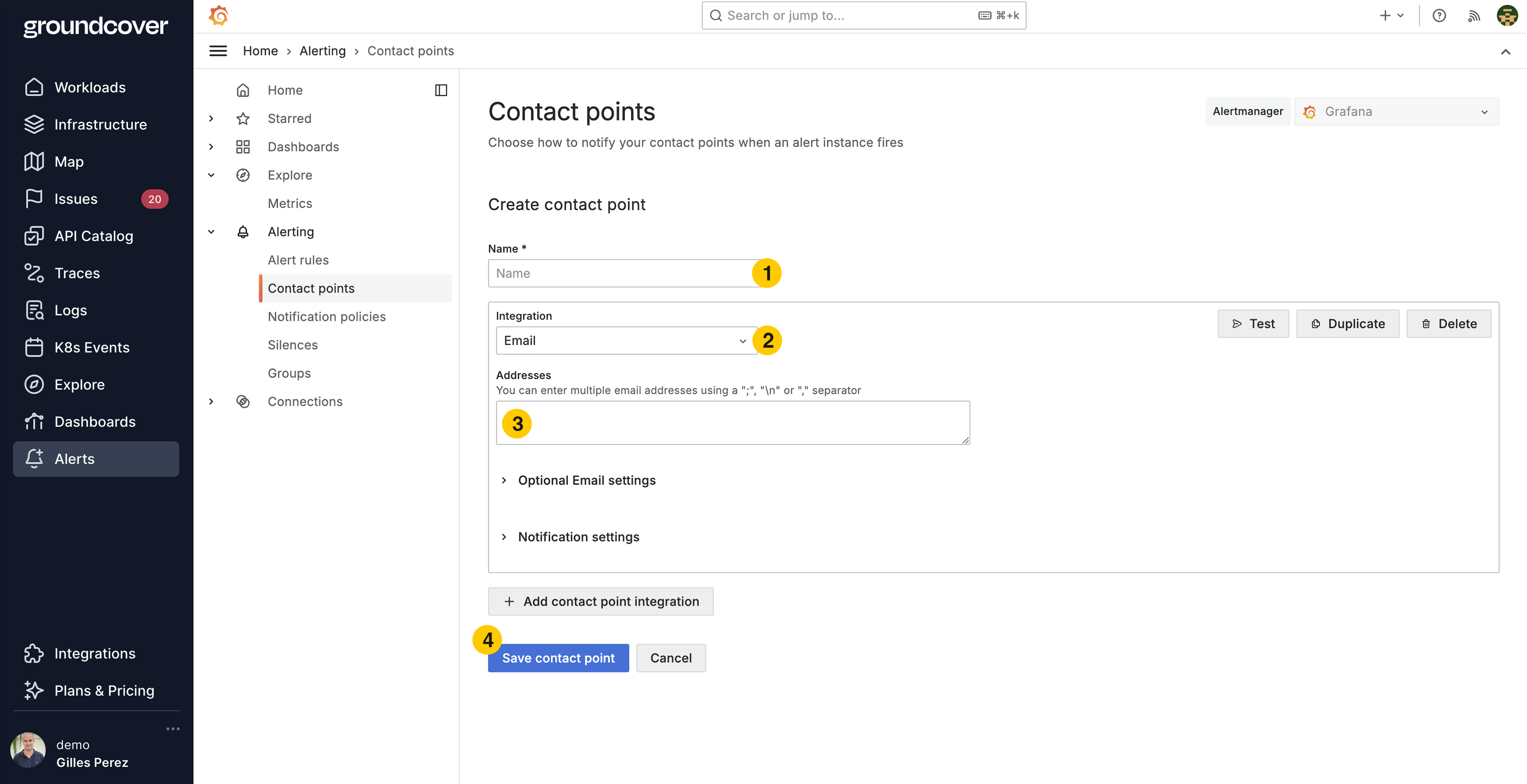The image size is (1527, 784).
Task: Open the Alertmanager Grafana dropdown
Action: (x=1396, y=112)
